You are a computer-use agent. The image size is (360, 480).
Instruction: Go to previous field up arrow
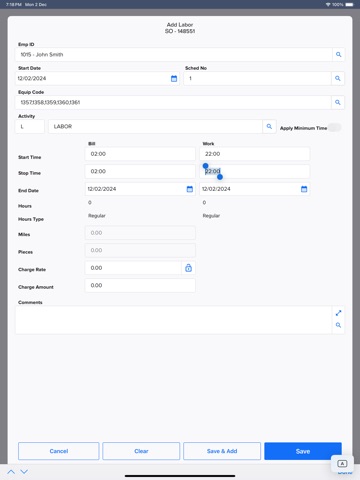click(x=11, y=472)
